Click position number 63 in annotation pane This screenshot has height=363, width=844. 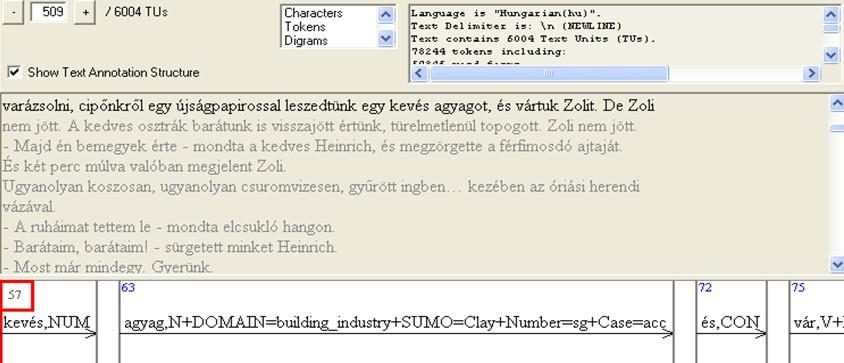click(128, 288)
